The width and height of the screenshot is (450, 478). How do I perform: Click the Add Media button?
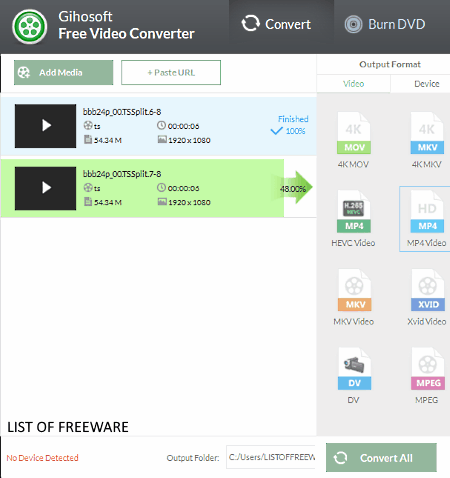click(x=63, y=72)
